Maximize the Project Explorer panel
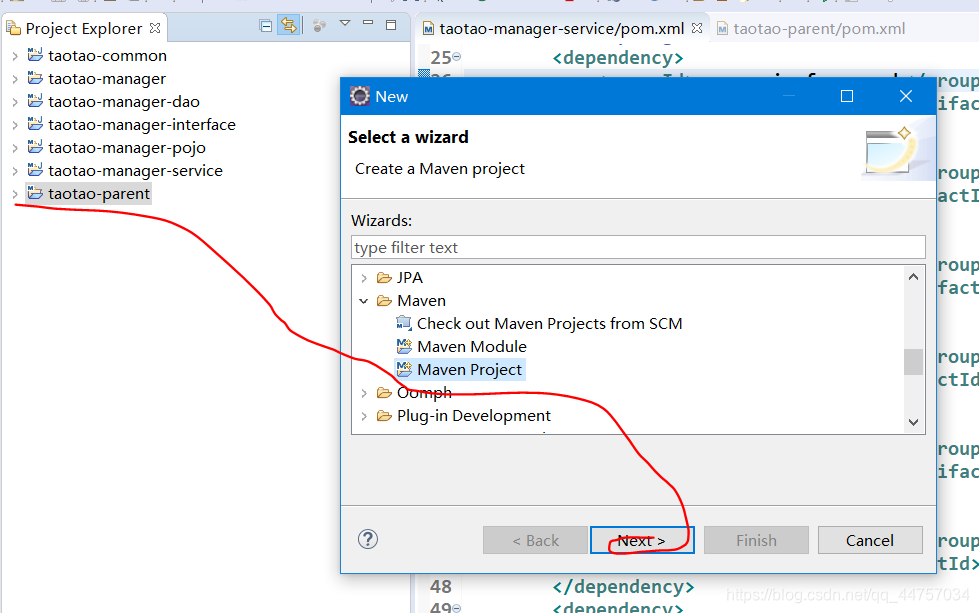The width and height of the screenshot is (979, 613). (391, 25)
